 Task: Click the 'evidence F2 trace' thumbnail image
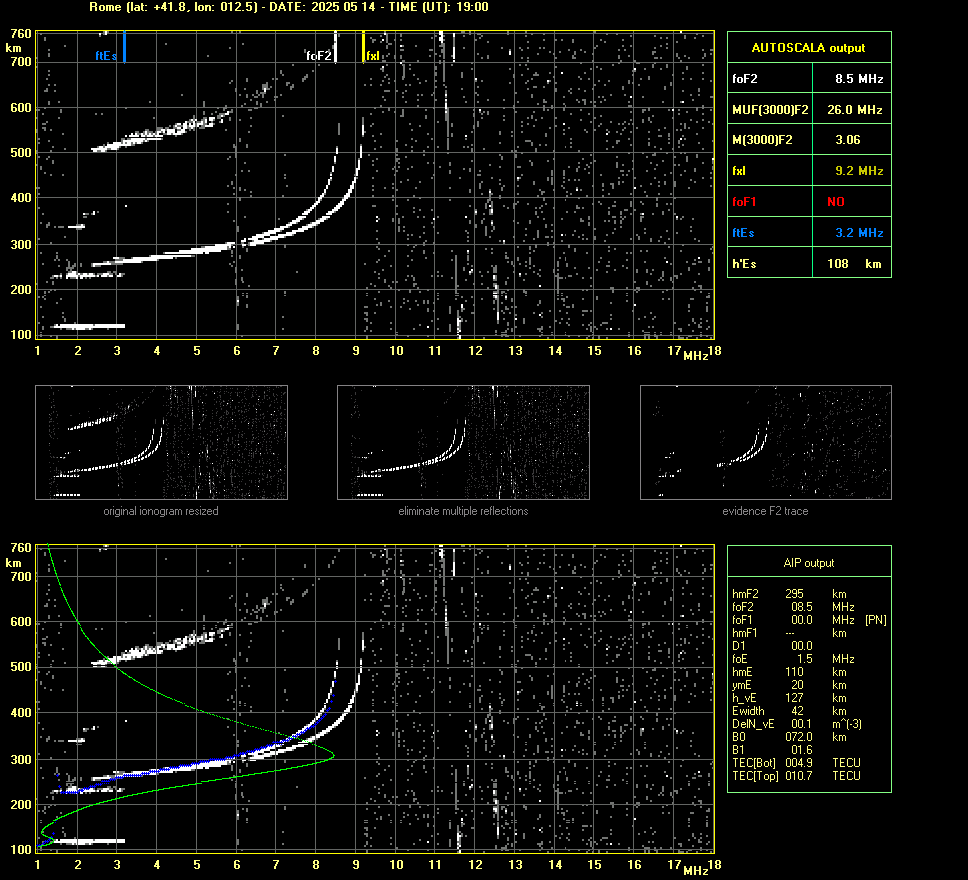[766, 442]
